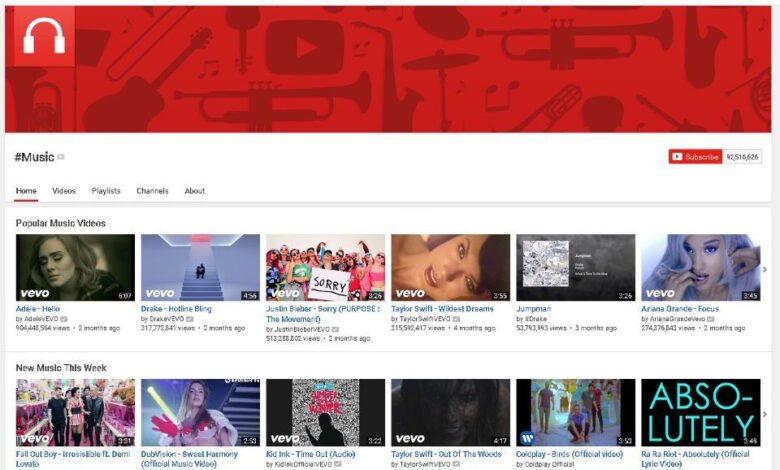The height and width of the screenshot is (470, 780).
Task: Click the verified badge beside DrakeVEVO
Action: point(190,319)
